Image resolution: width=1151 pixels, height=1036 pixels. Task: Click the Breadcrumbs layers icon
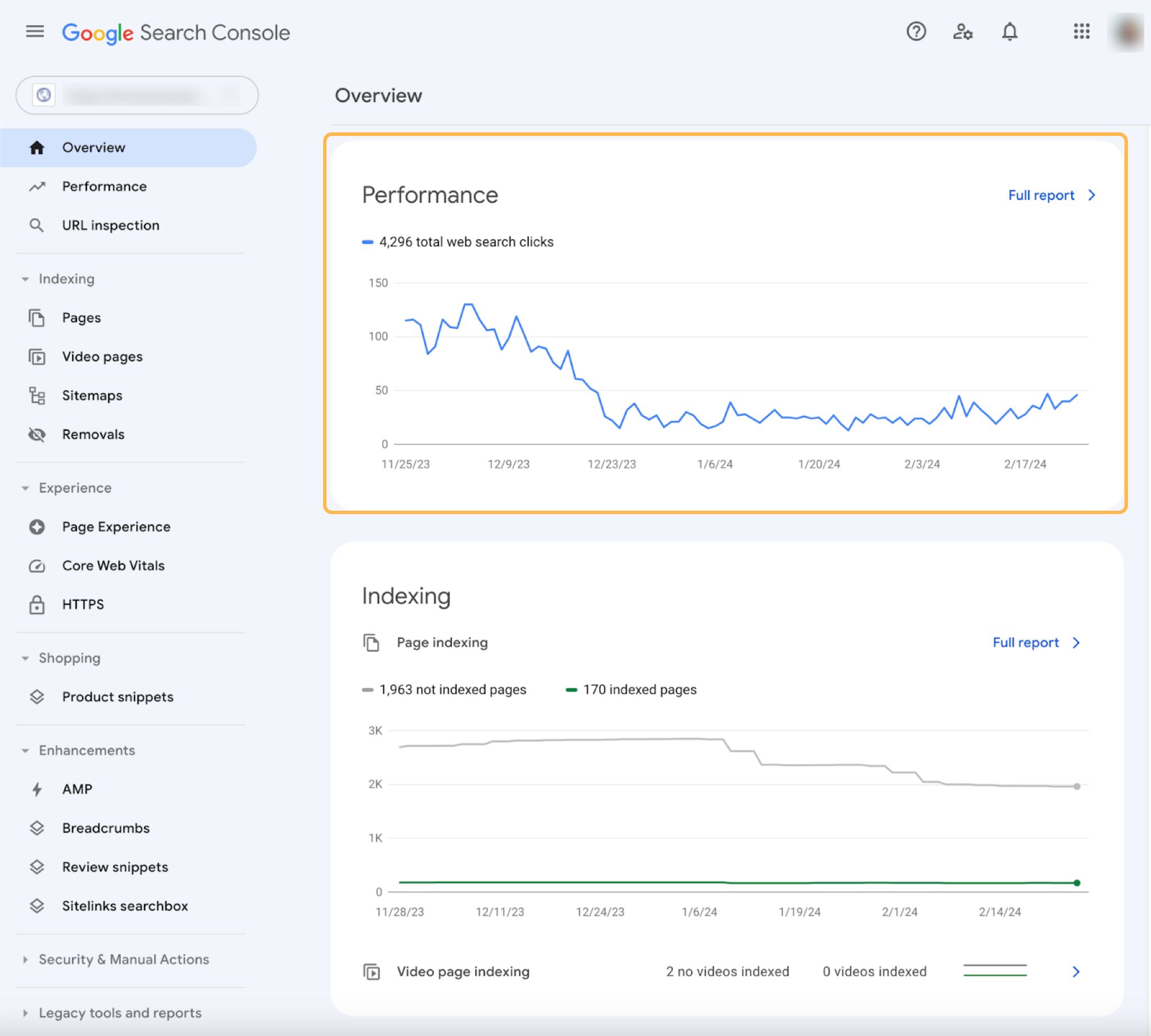pyautogui.click(x=37, y=828)
